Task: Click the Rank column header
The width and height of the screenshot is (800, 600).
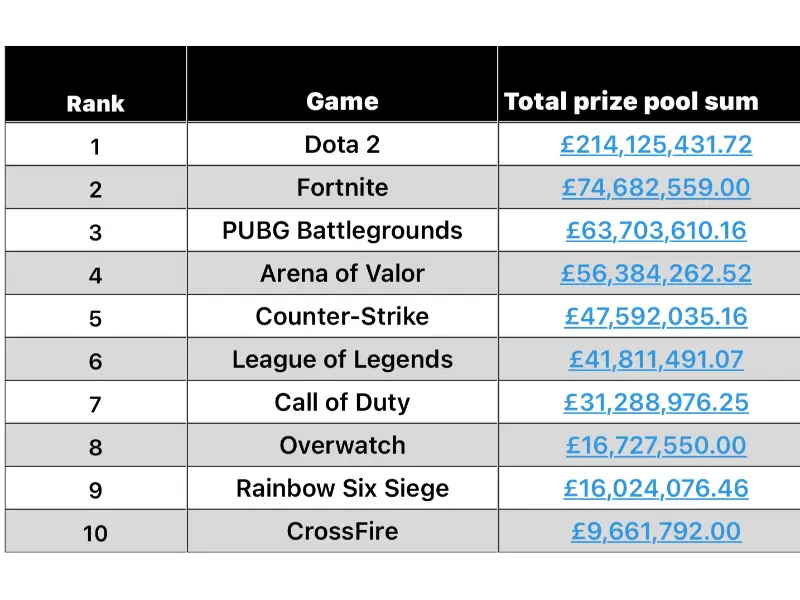Action: (95, 103)
